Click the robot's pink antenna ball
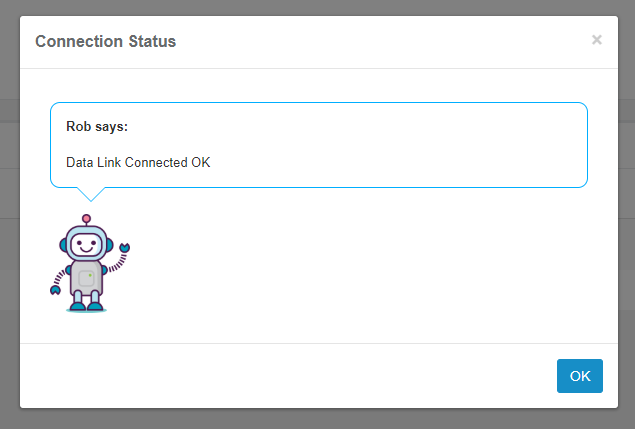Screen dimensions: 635x429 point(86,219)
